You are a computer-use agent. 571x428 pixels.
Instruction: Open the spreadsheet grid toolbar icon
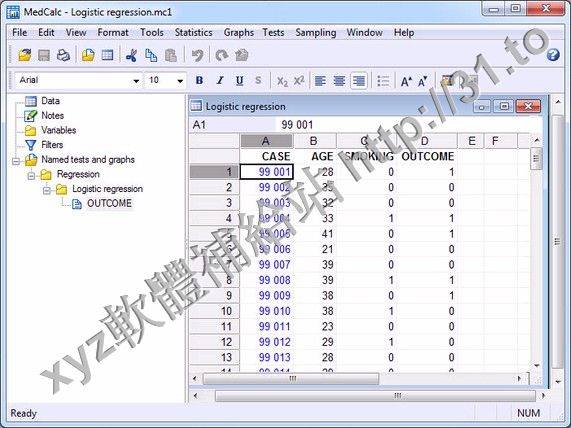pos(107,55)
